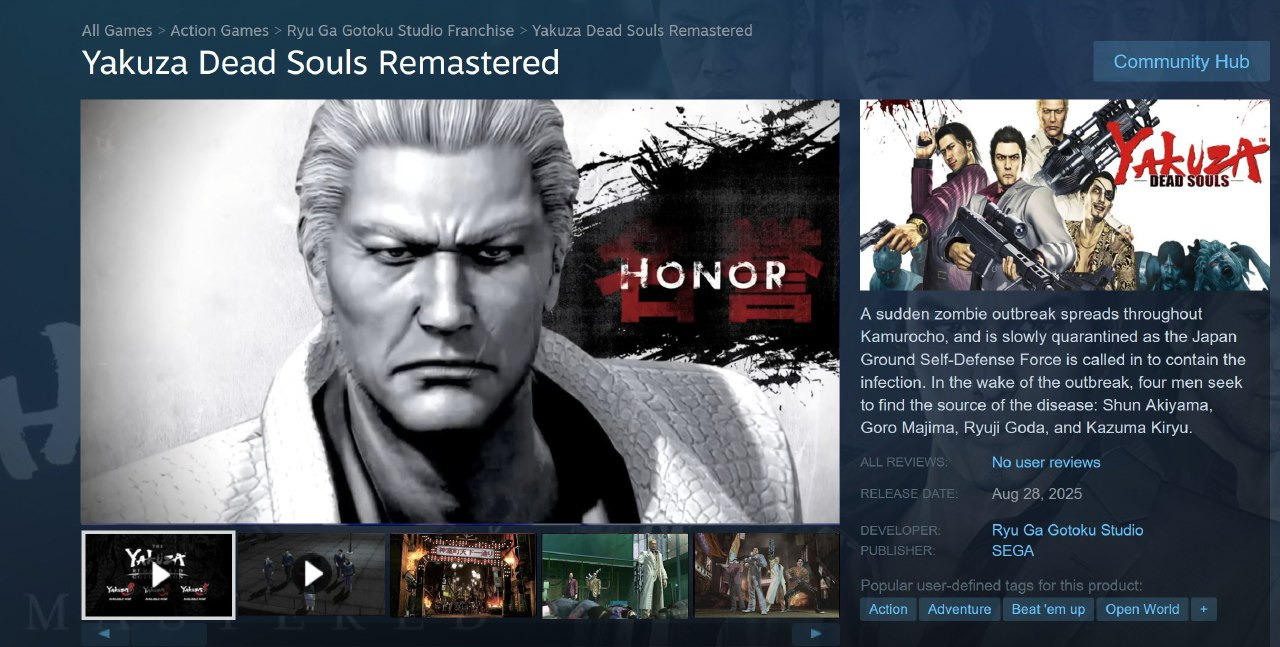1280x647 pixels.
Task: Go to All Games breadcrumb
Action: (x=117, y=31)
